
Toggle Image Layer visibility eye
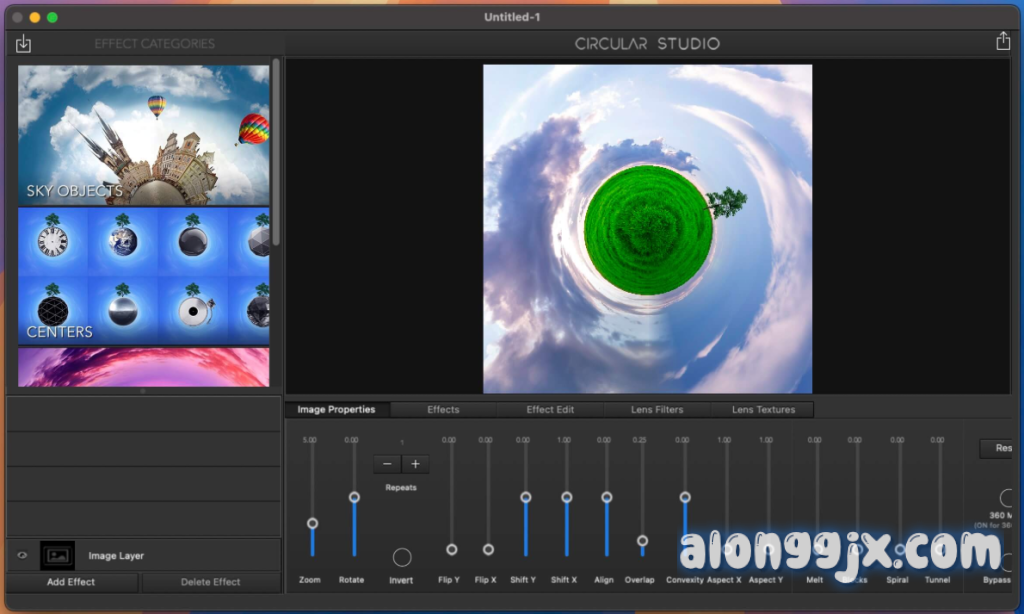[22, 556]
